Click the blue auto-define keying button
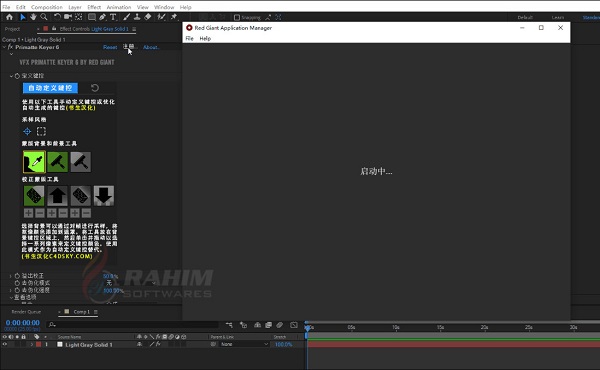Image resolution: width=600 pixels, height=370 pixels. pos(50,88)
